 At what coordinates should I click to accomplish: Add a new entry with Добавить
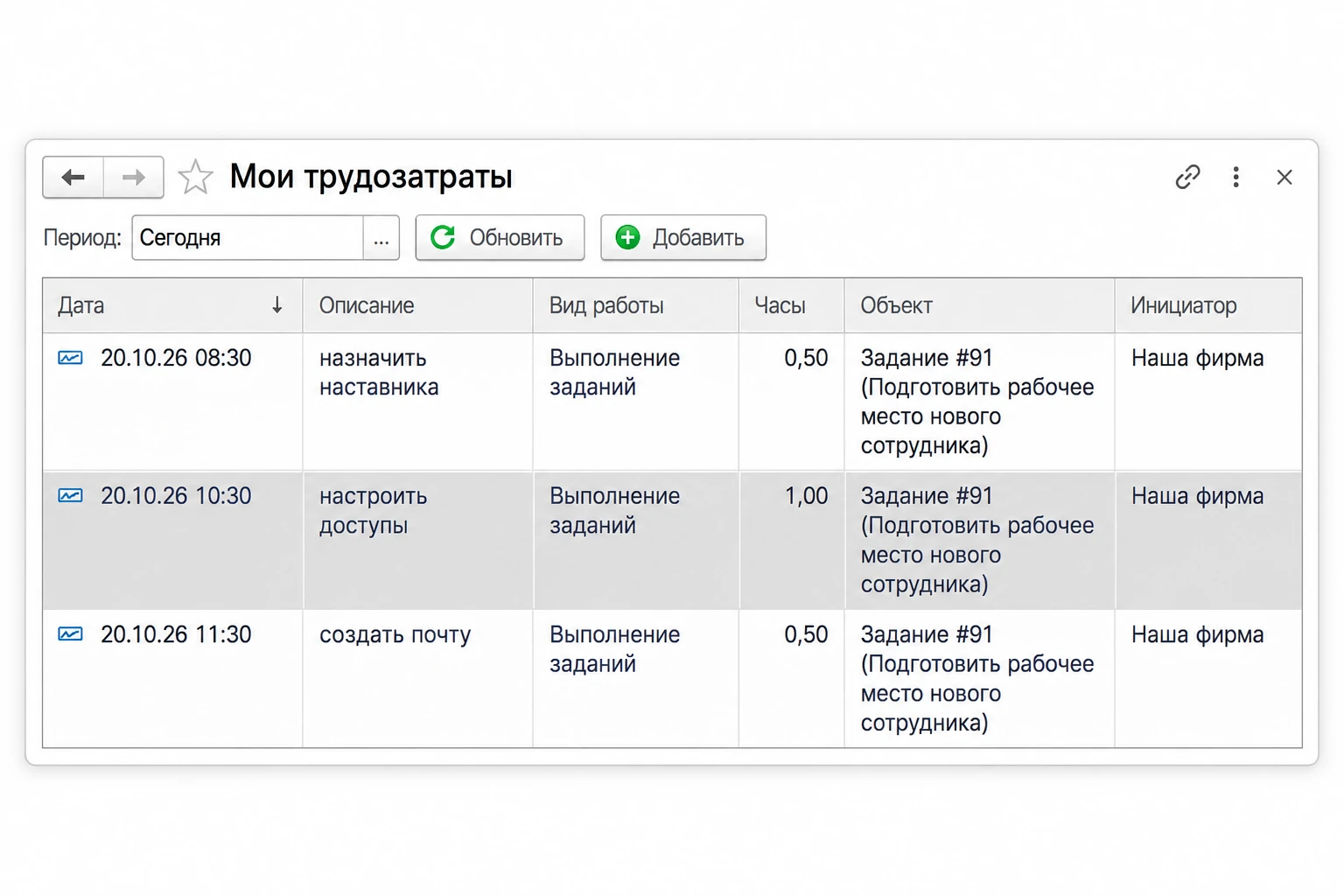click(683, 238)
